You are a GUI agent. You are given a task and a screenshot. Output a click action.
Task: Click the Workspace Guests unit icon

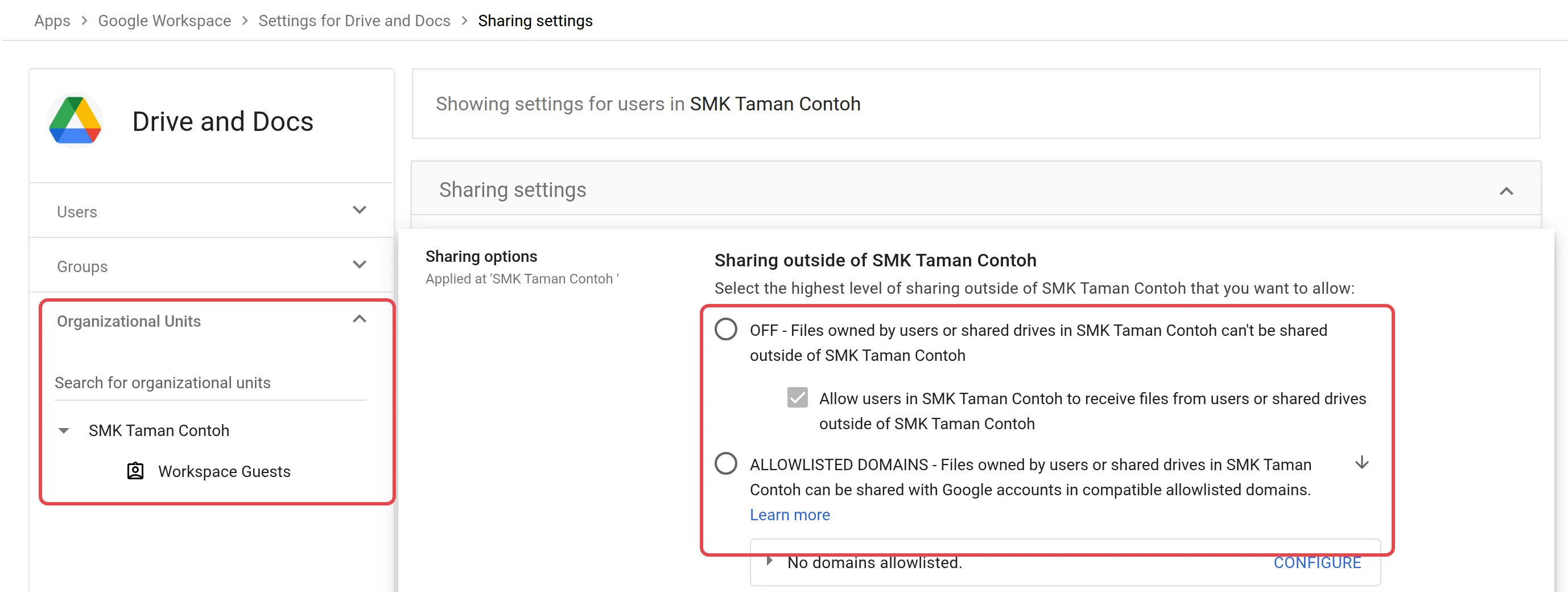point(135,471)
